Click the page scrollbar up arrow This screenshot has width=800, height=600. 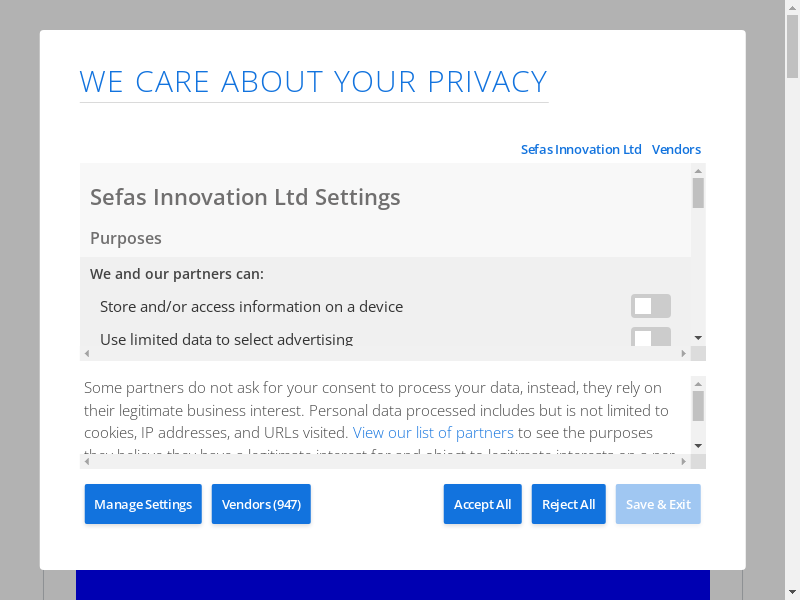click(x=792, y=8)
